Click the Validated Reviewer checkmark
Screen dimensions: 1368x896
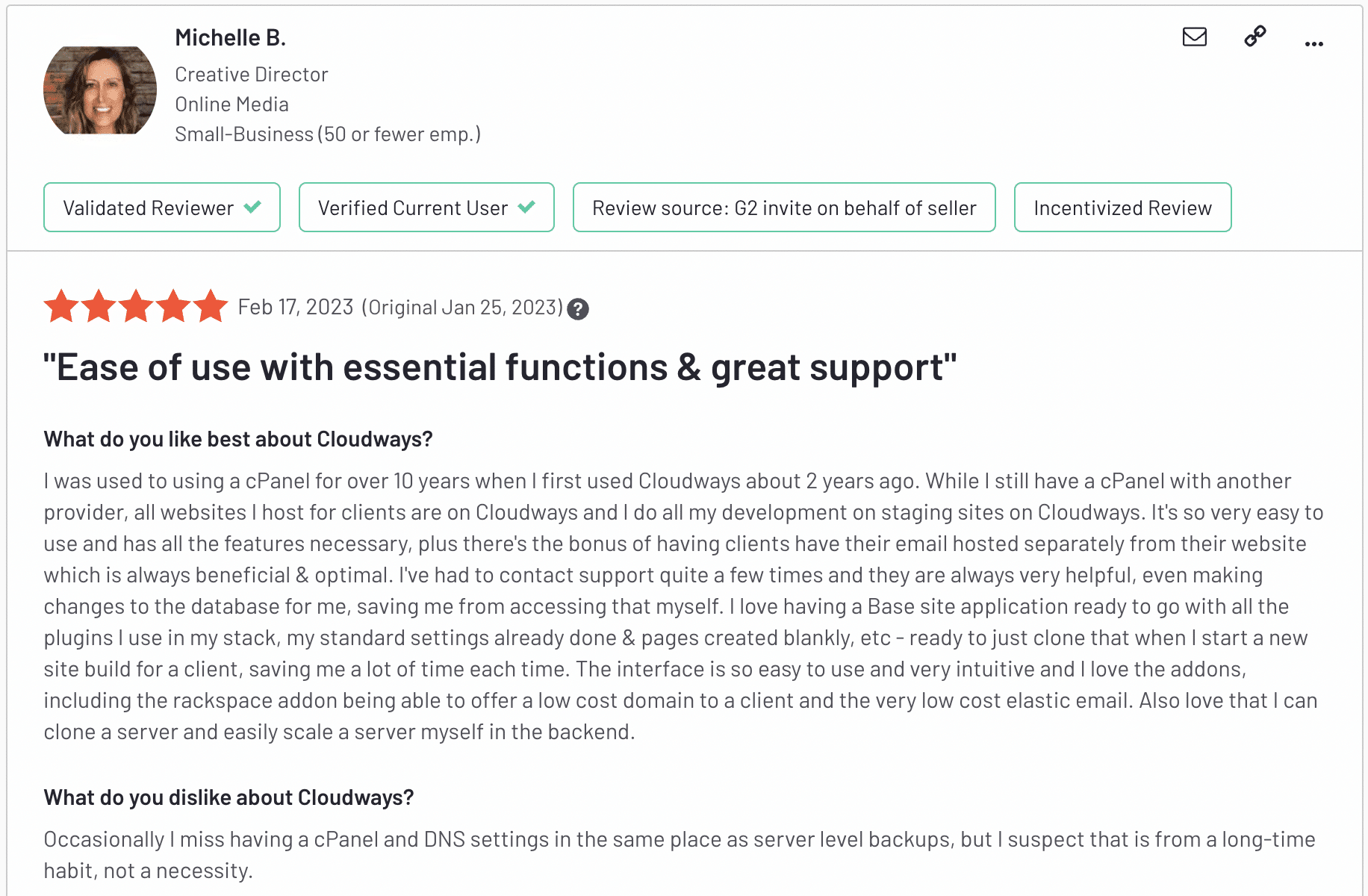point(252,207)
